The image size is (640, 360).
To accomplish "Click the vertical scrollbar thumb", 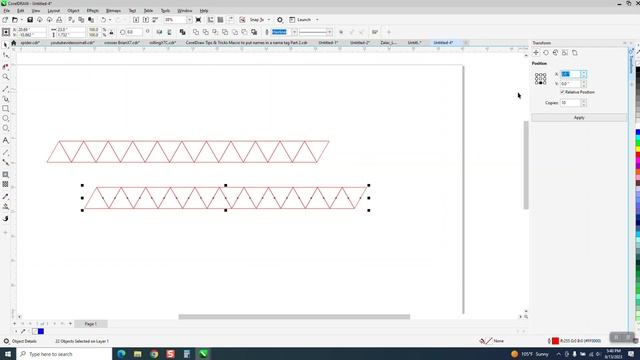I will 526,165.
